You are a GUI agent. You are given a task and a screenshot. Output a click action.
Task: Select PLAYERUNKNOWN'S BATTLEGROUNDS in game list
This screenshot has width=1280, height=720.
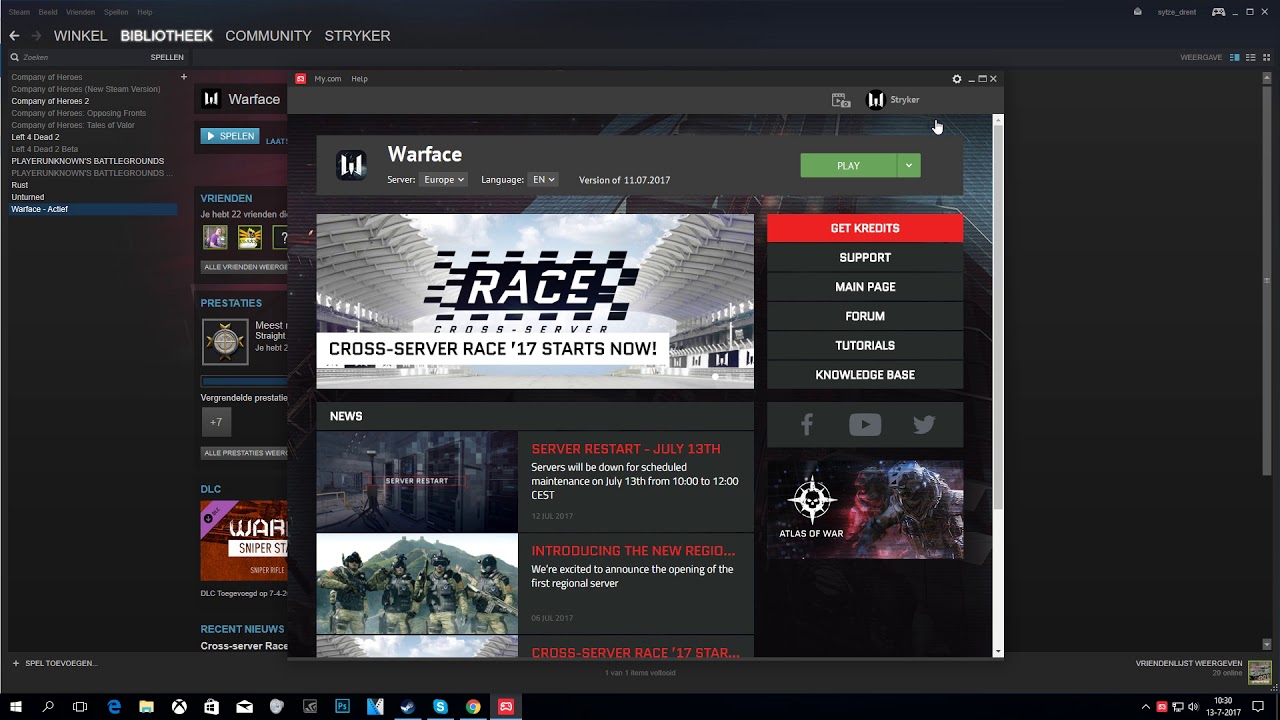click(x=88, y=161)
